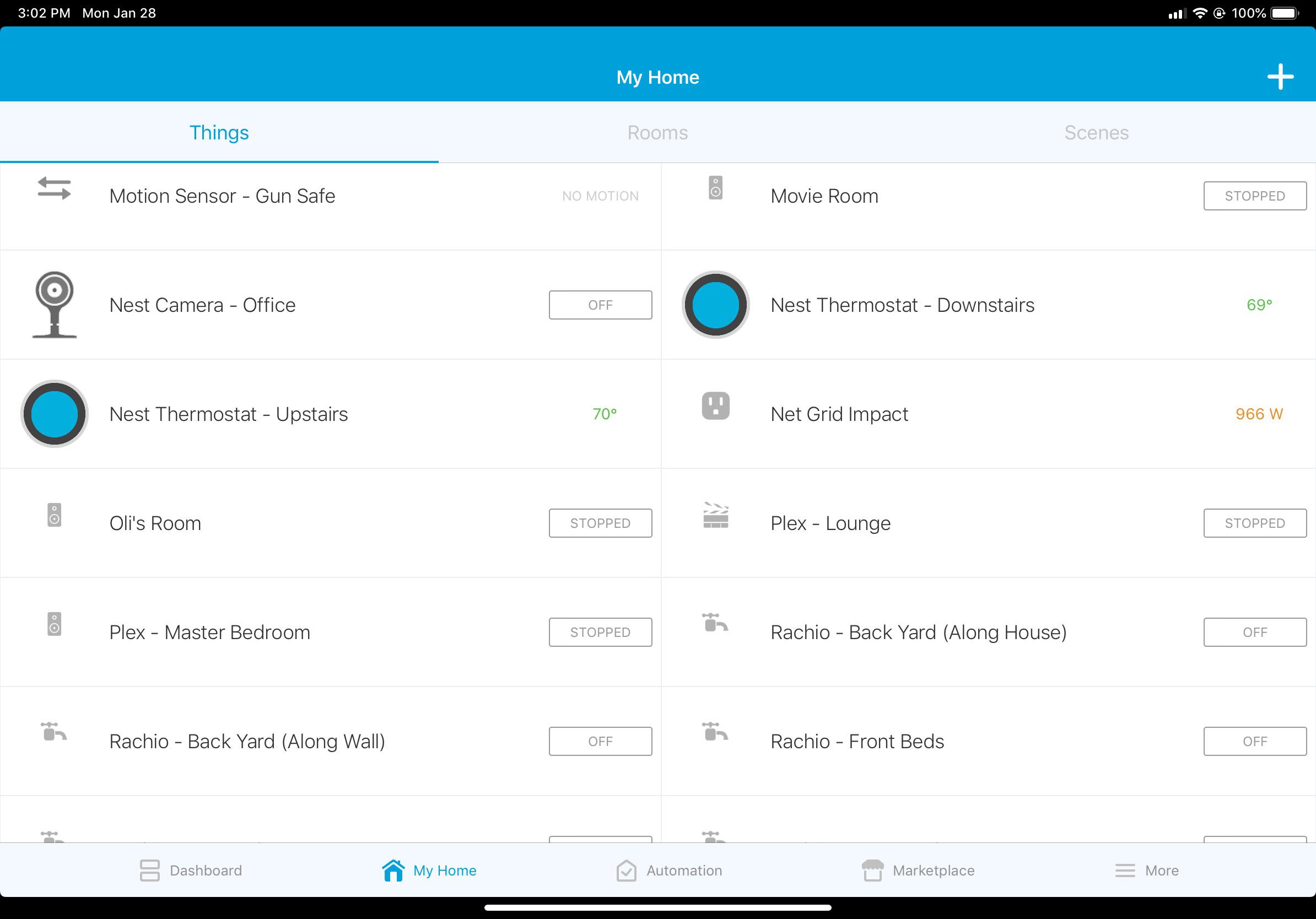This screenshot has height=919, width=1316.
Task: Switch to the Things tab
Action: (219, 132)
